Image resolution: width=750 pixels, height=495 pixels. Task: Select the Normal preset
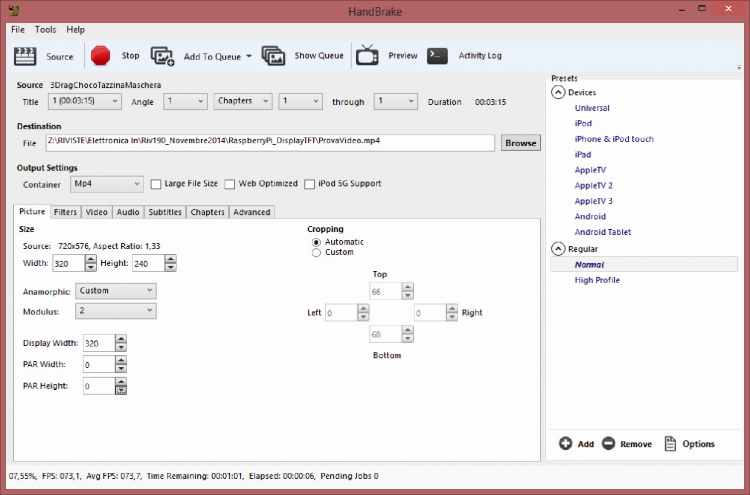[x=644, y=264]
